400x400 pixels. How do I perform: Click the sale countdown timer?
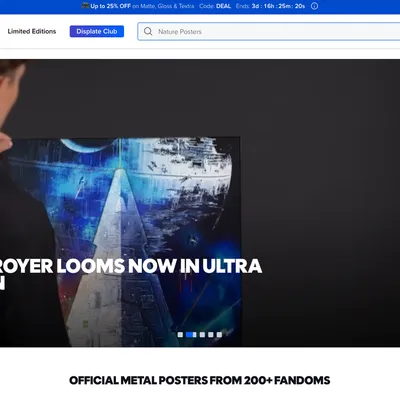pos(278,6)
